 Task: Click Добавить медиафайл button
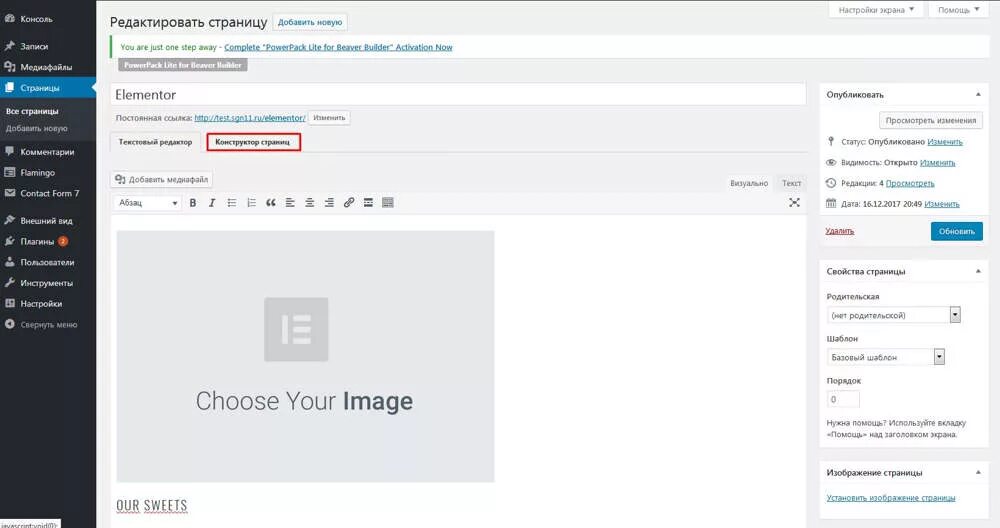(161, 180)
